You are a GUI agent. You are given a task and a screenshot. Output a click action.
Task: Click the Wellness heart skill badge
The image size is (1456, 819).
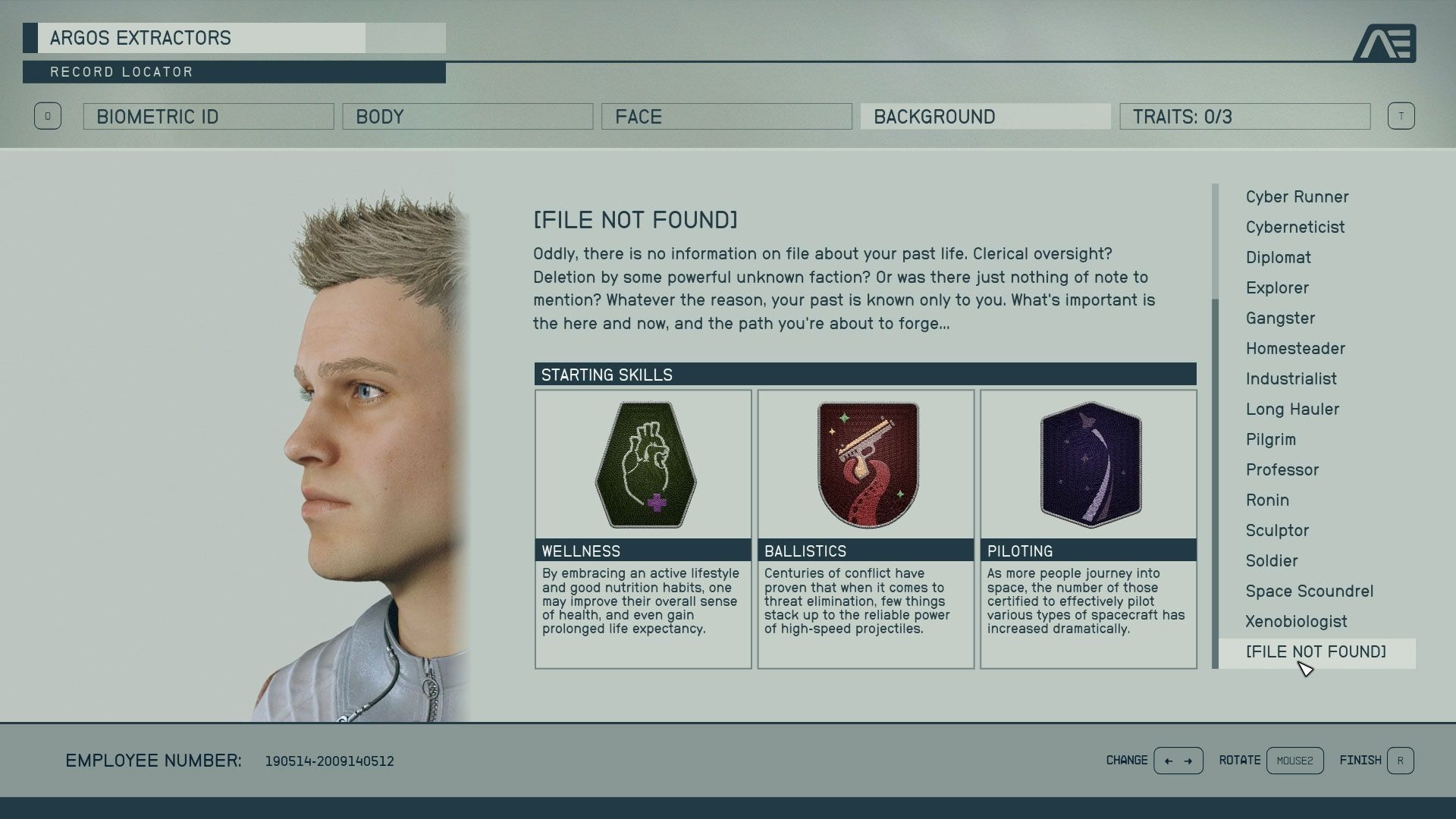[645, 465]
